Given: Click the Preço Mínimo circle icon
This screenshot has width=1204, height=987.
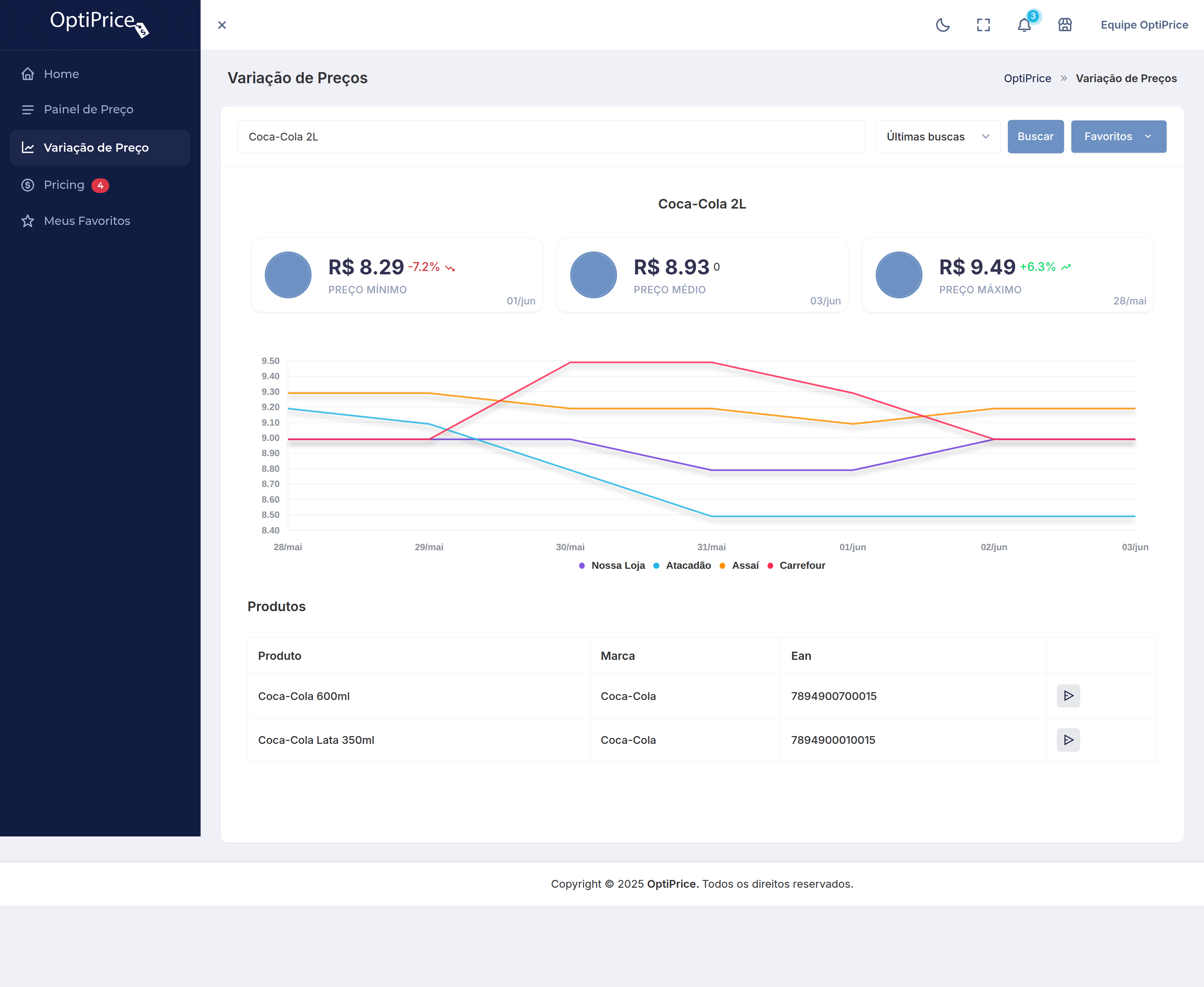Looking at the screenshot, I should pos(288,275).
